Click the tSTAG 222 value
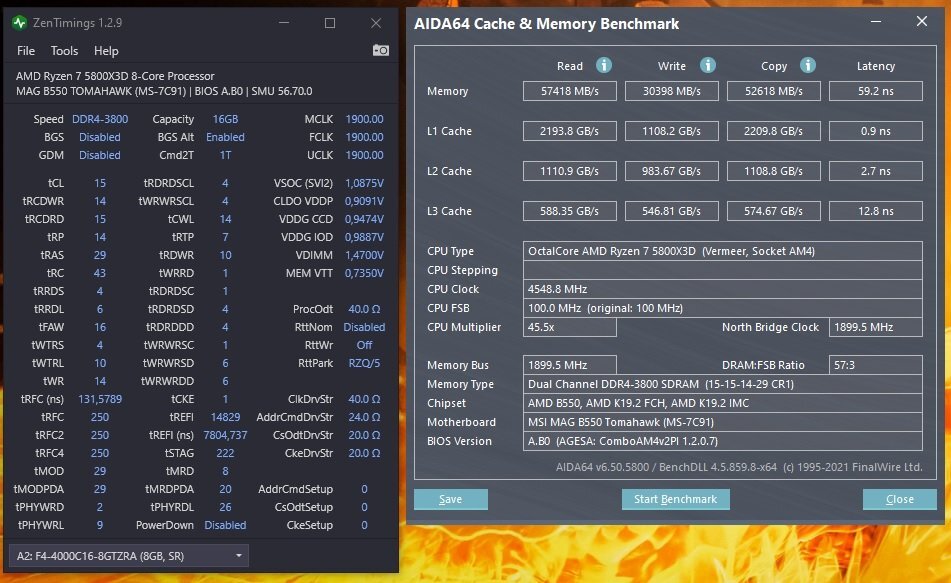Viewport: 951px width, 583px height. 225,453
